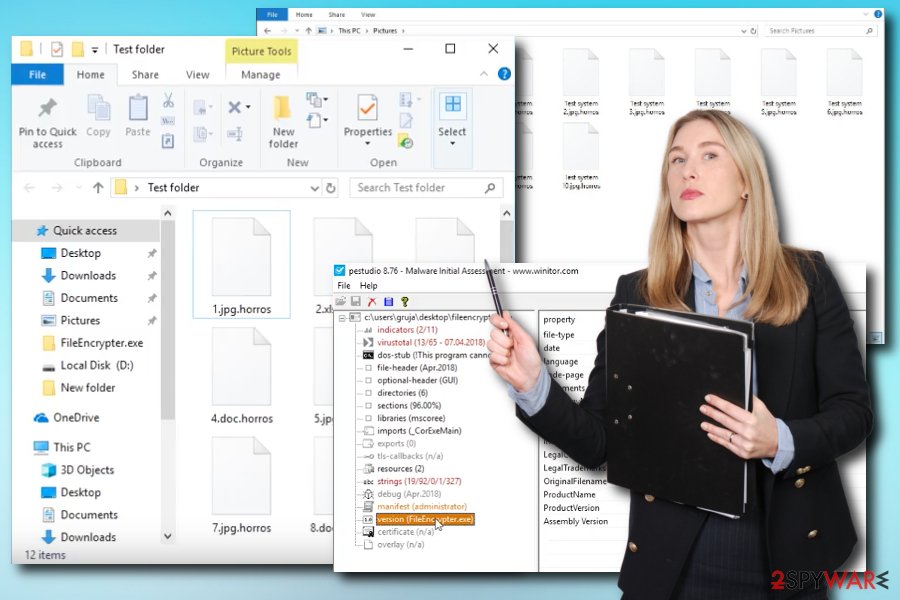
Task: Click the Help question mark in Test folder
Action: tap(504, 74)
